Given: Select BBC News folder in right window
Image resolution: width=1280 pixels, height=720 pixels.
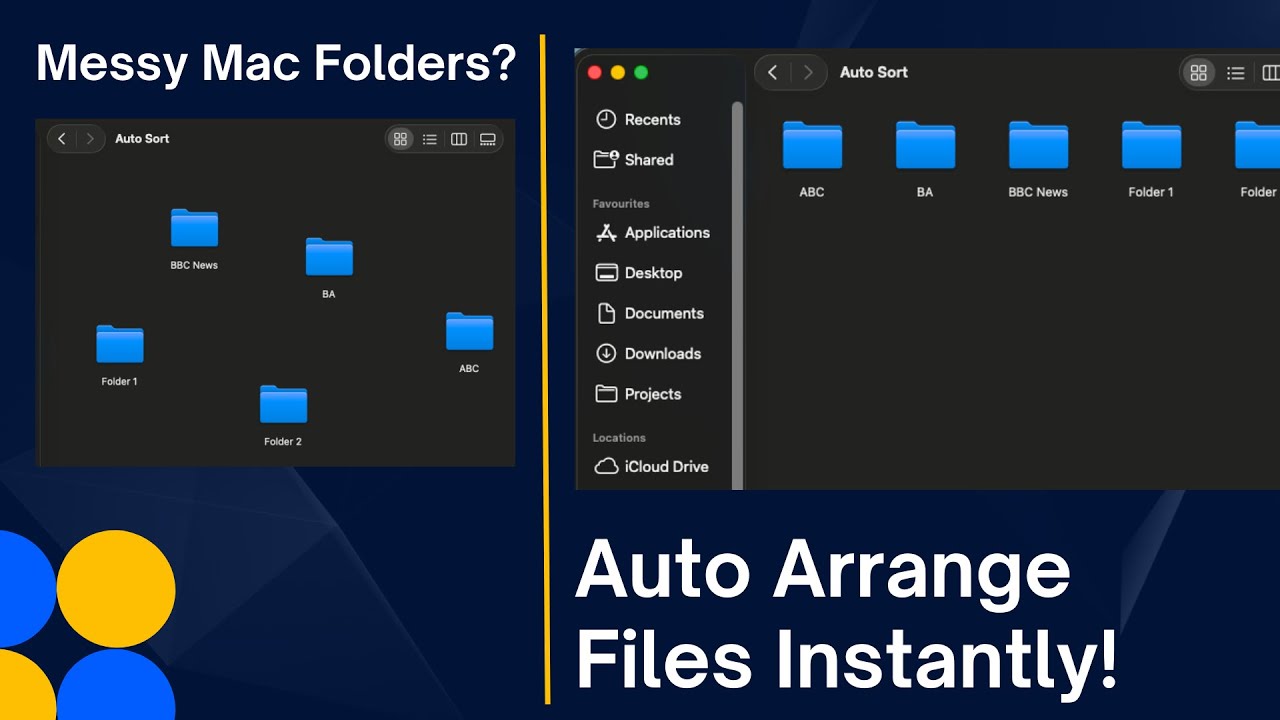Looking at the screenshot, I should 1038,159.
